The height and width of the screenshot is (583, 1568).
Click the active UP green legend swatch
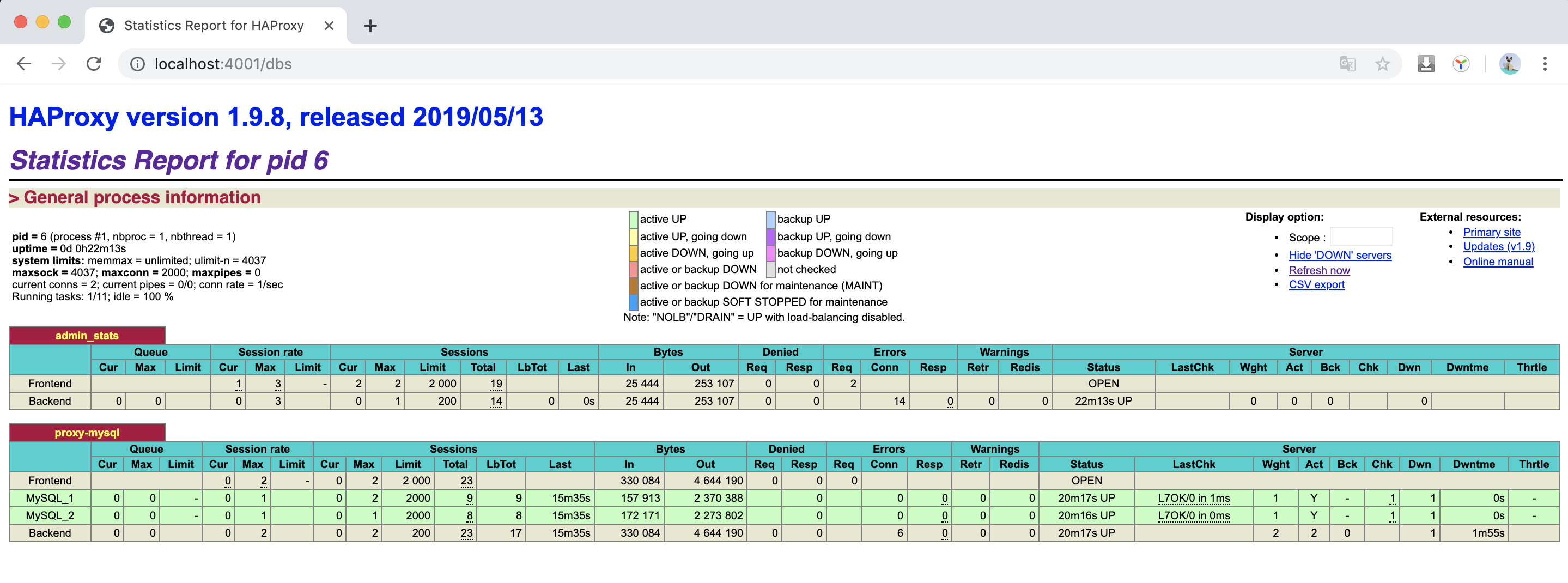(x=633, y=219)
